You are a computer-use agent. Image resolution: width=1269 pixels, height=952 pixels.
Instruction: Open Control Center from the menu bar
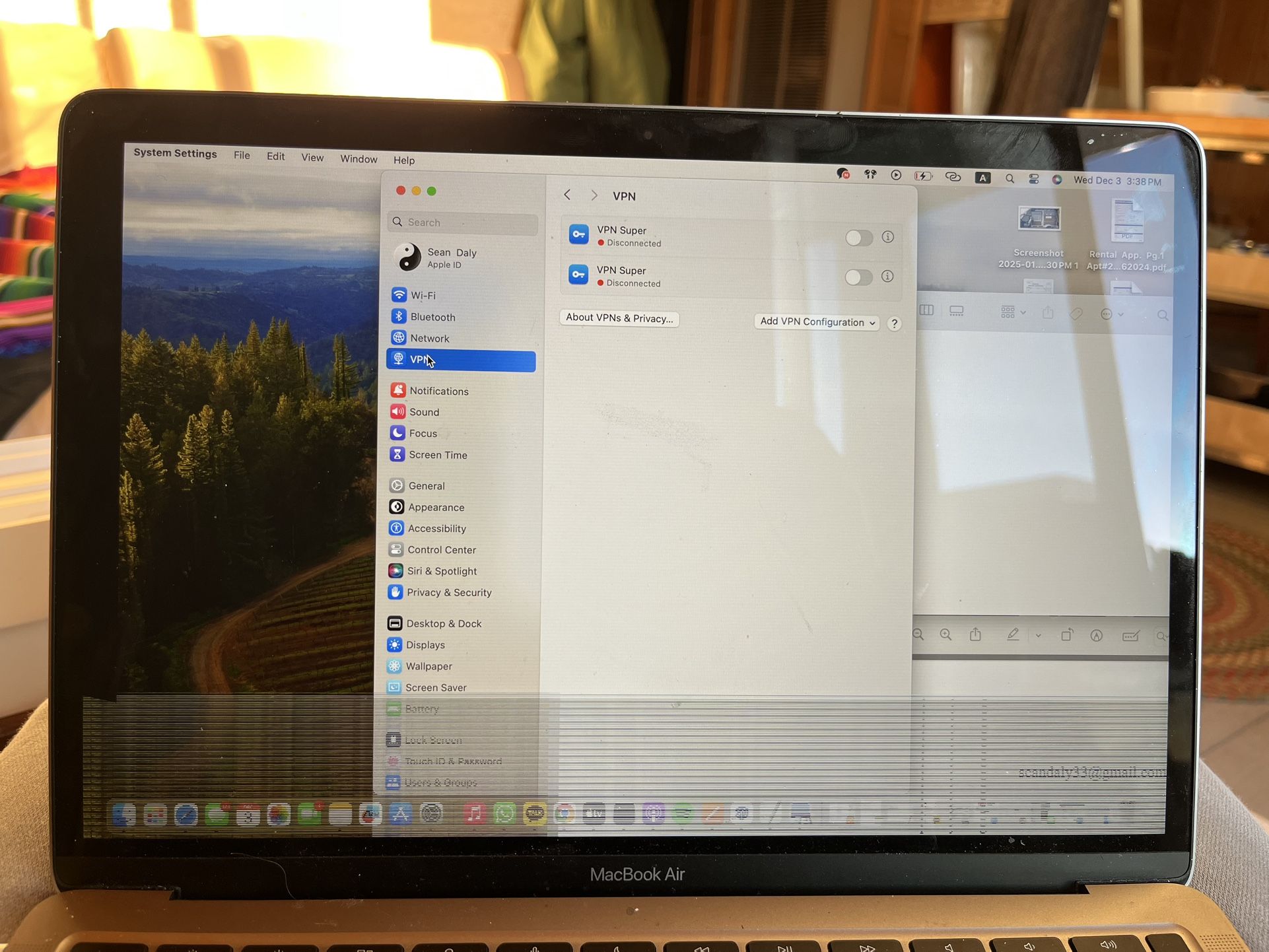1034,179
